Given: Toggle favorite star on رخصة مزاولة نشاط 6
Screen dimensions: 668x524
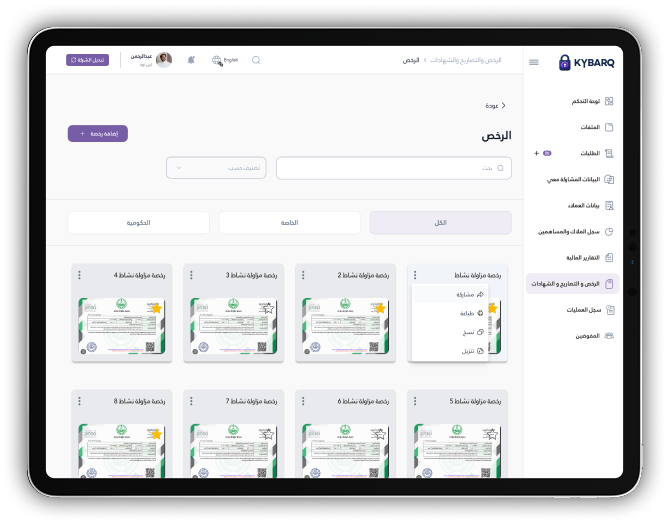Looking at the screenshot, I should tap(379, 435).
